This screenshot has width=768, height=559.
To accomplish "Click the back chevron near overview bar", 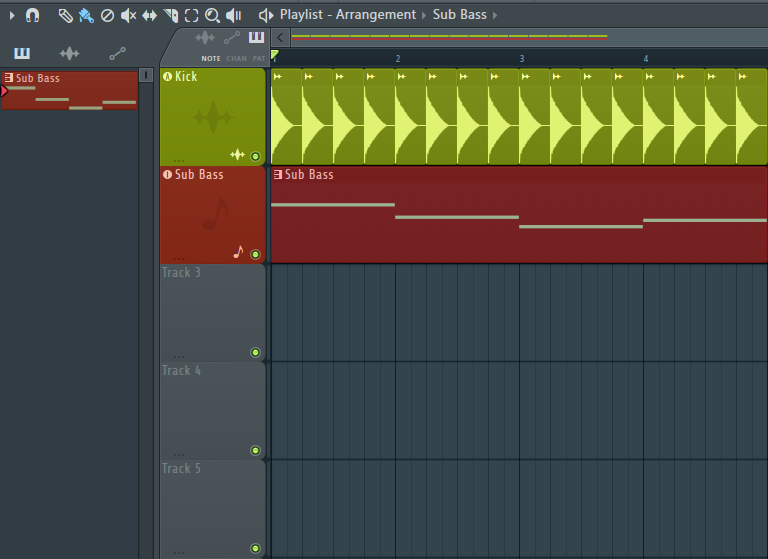I will [280, 37].
